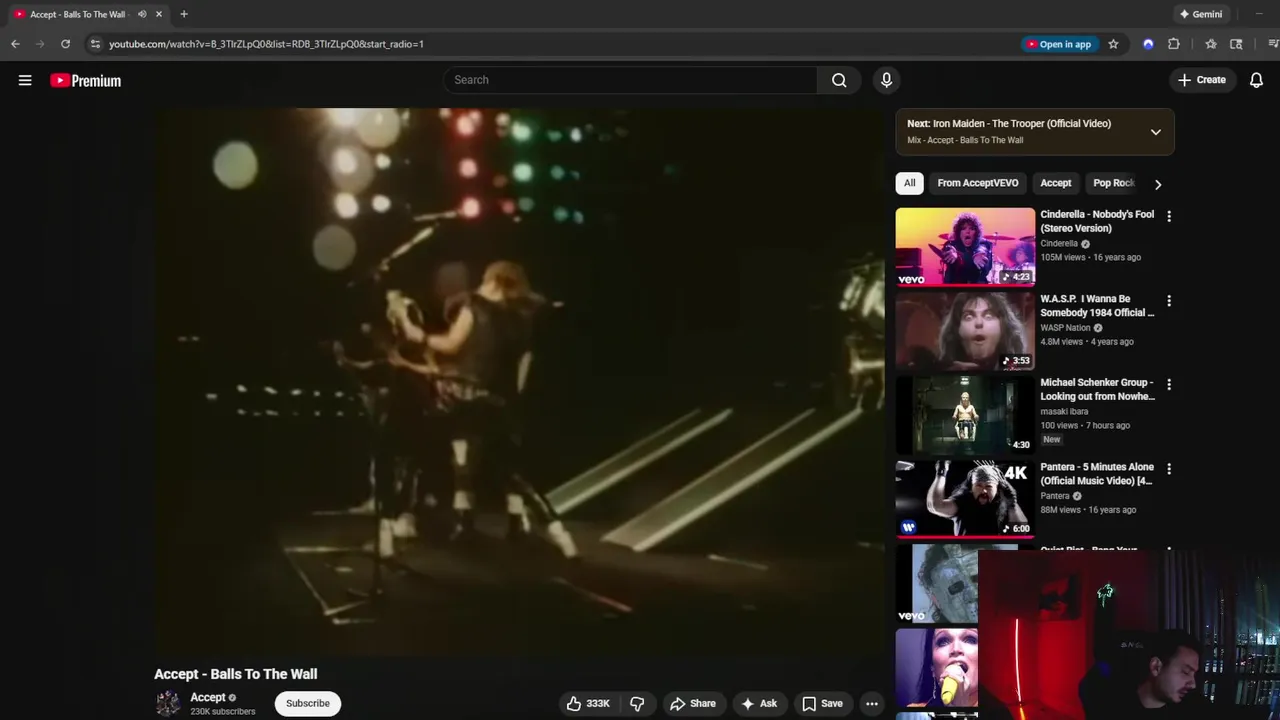Click Open in app button
1280x720 pixels.
point(1059,44)
